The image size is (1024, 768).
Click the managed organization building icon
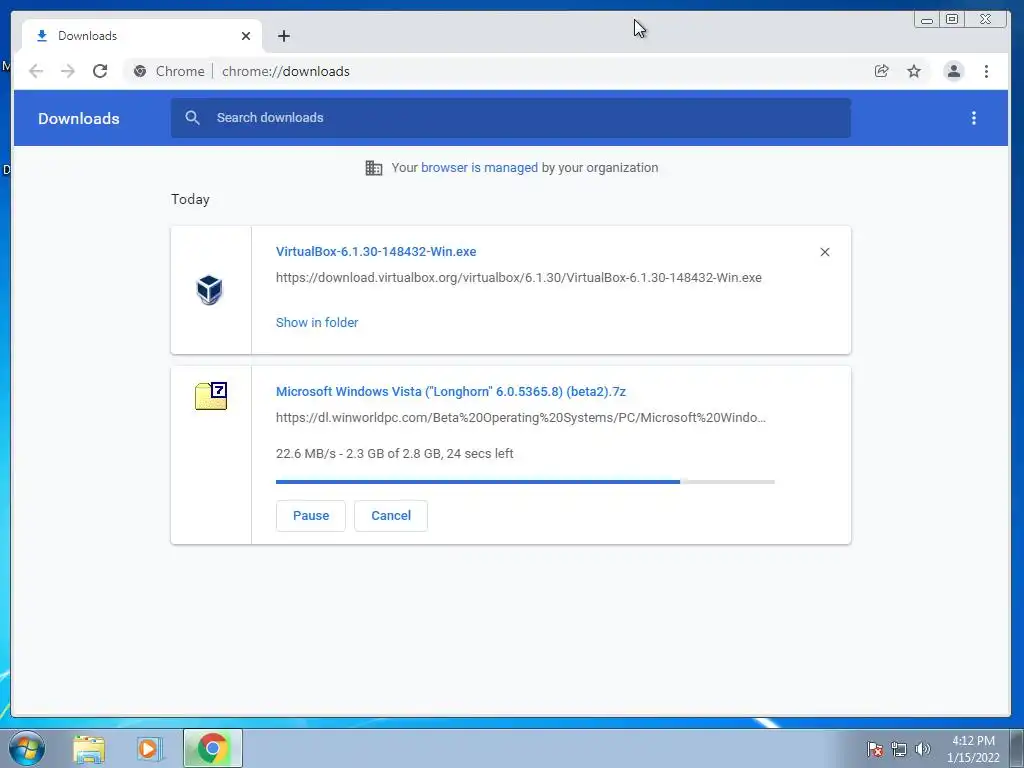pos(374,168)
